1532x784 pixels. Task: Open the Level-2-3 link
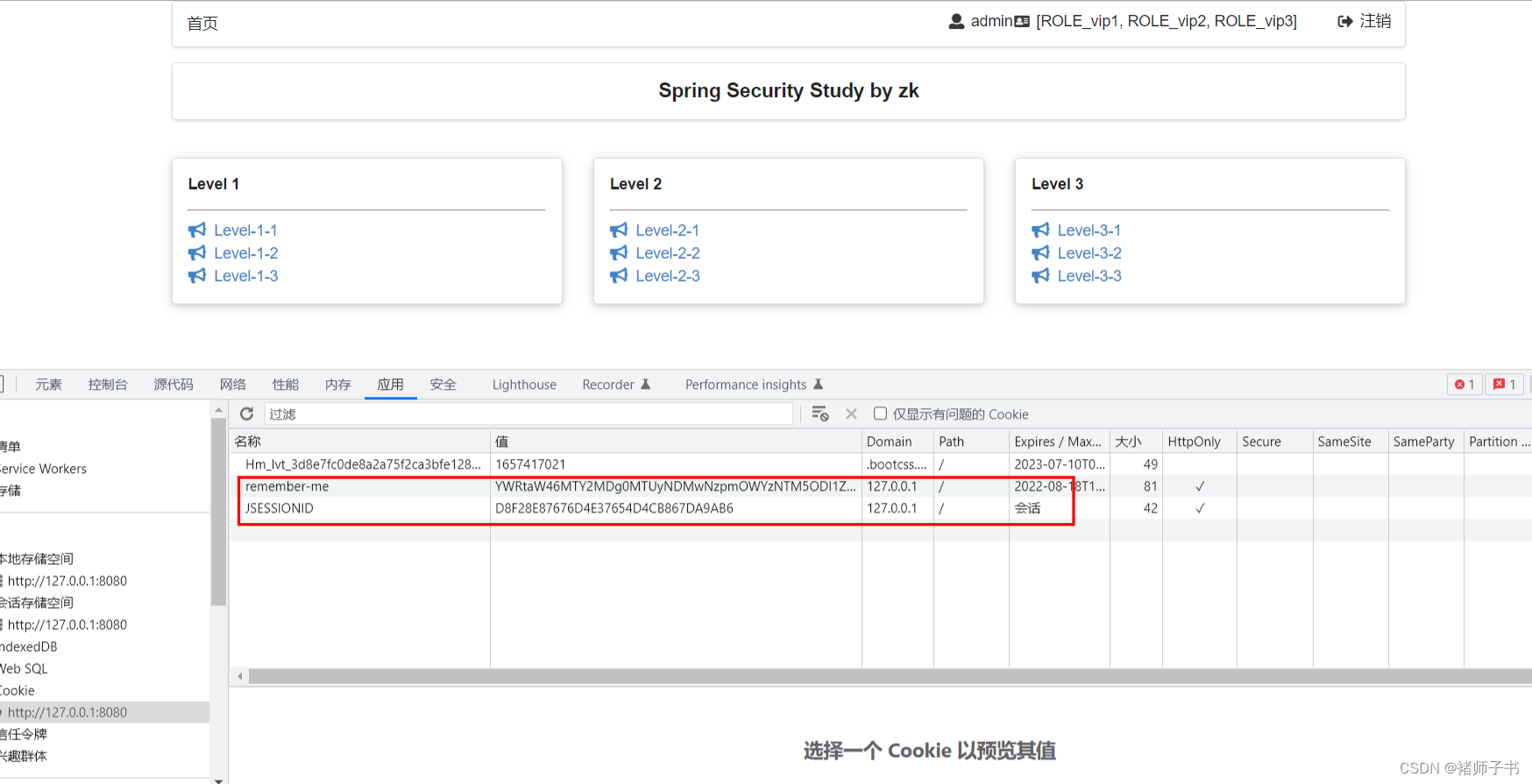(668, 276)
